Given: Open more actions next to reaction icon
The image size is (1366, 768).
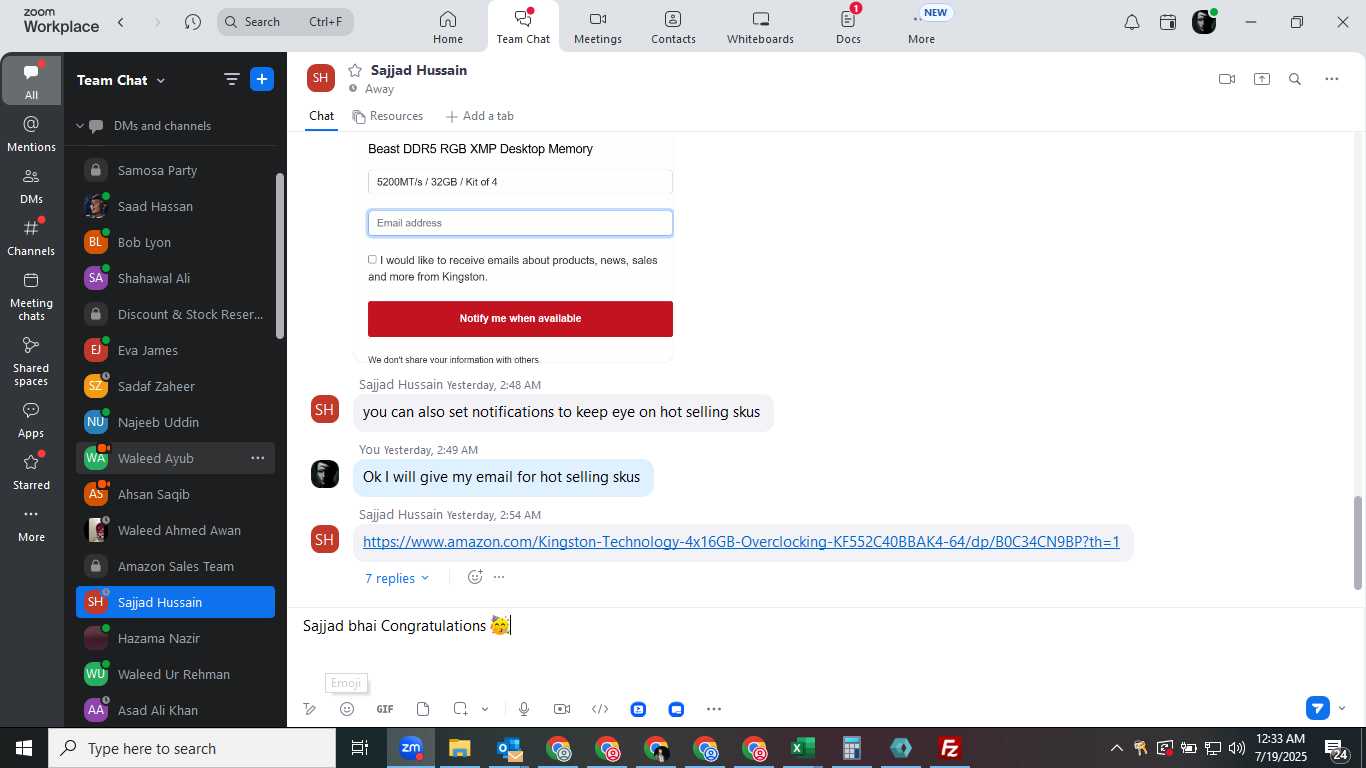Looking at the screenshot, I should 499,577.
